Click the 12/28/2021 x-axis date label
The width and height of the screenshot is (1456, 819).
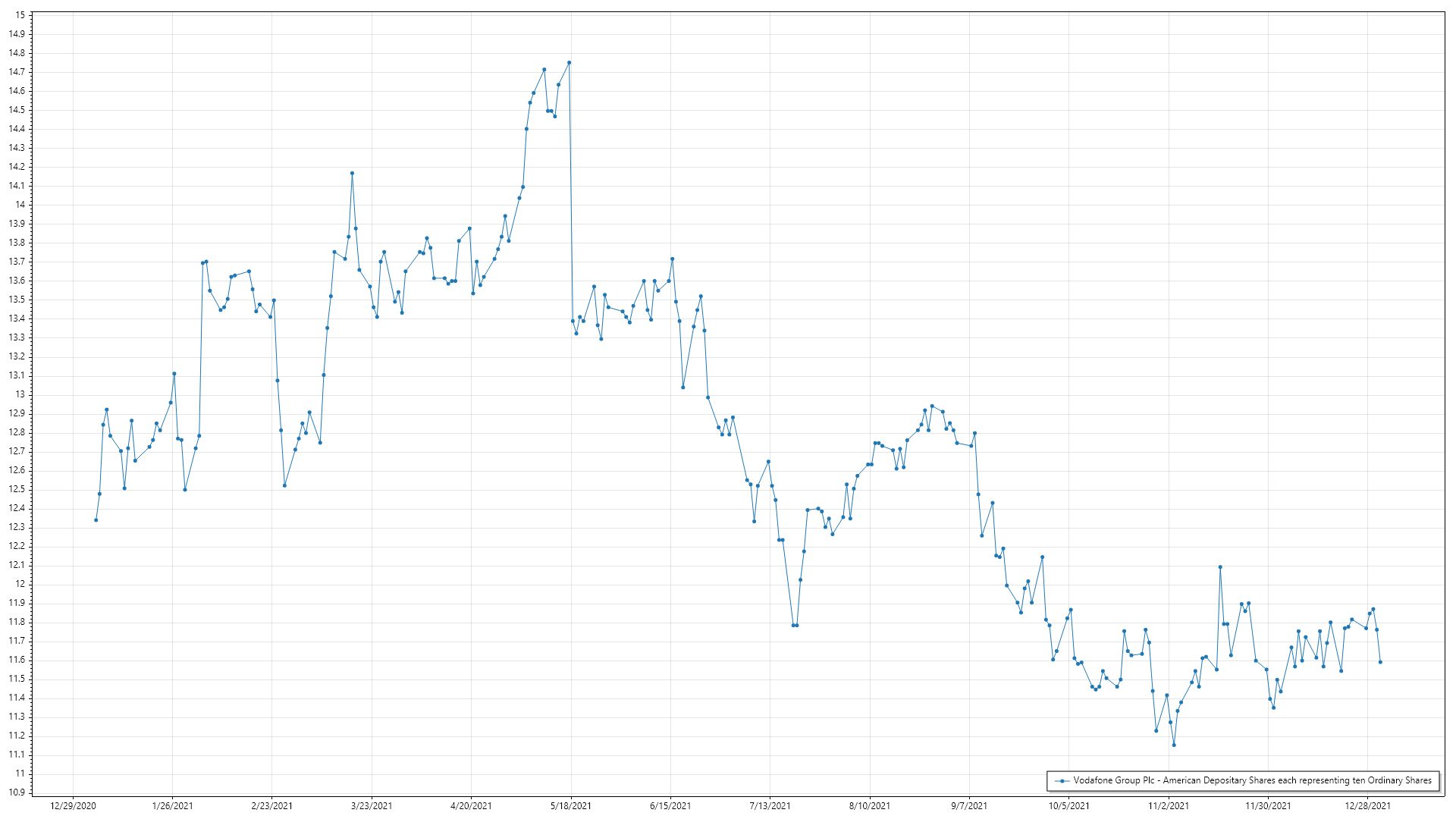(x=1367, y=806)
